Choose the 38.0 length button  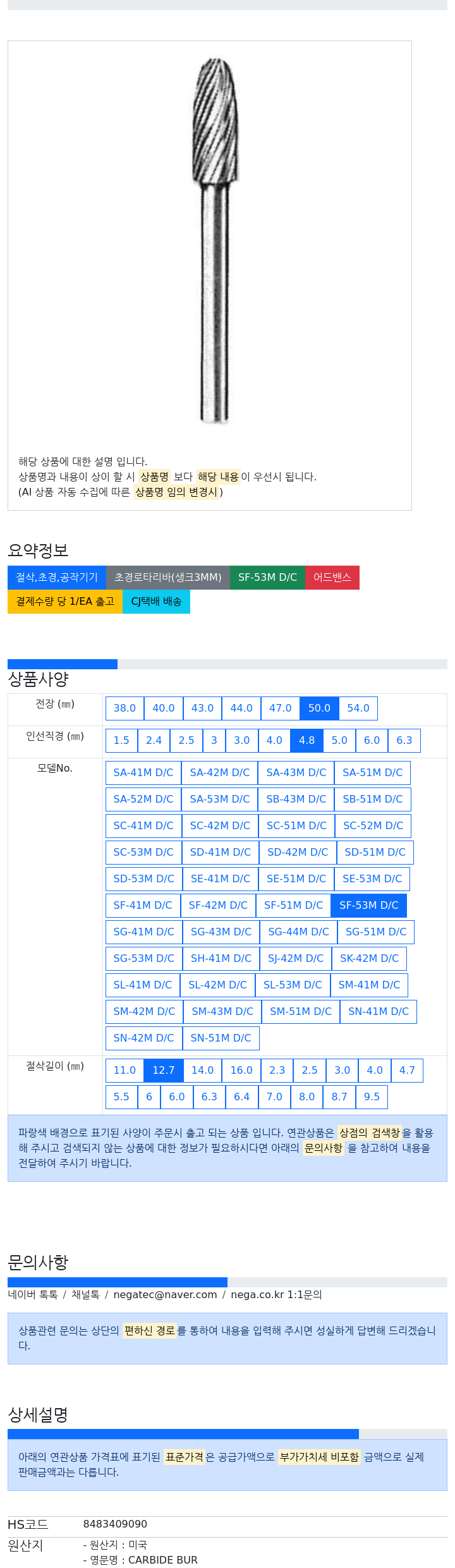[124, 708]
